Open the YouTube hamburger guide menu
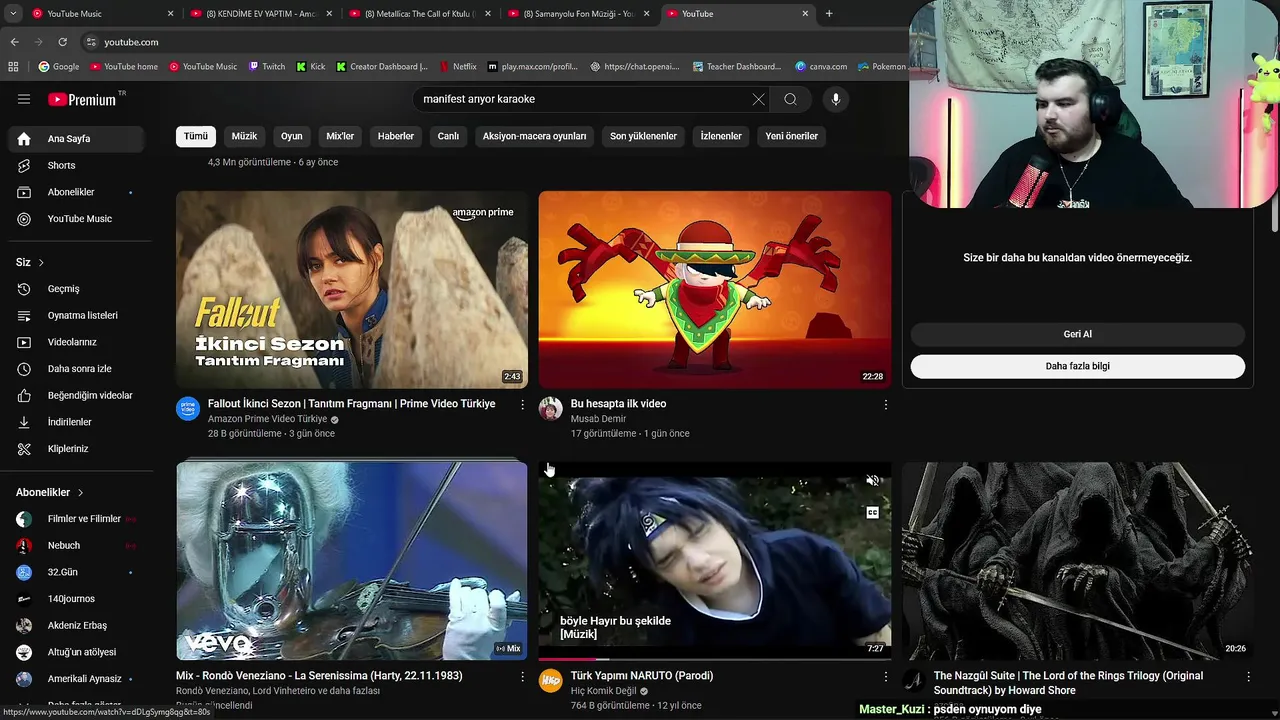Image resolution: width=1280 pixels, height=720 pixels. click(x=24, y=99)
